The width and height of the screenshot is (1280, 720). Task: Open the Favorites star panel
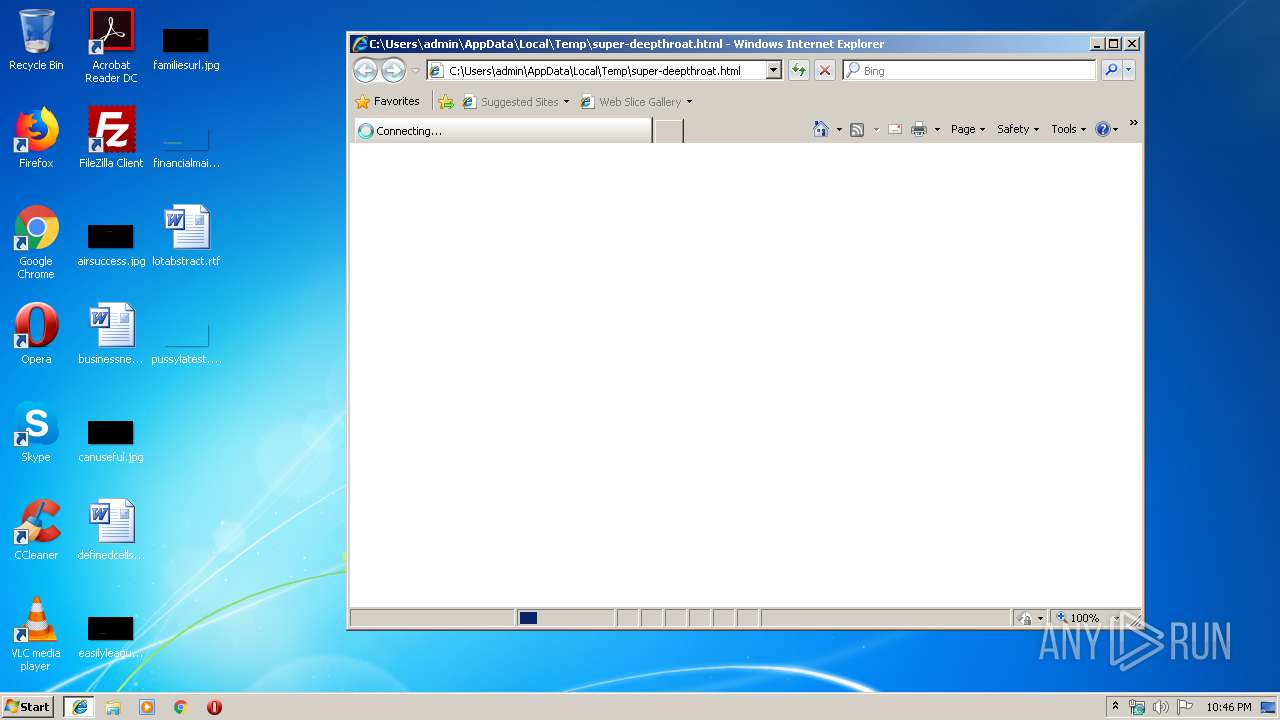(x=387, y=101)
